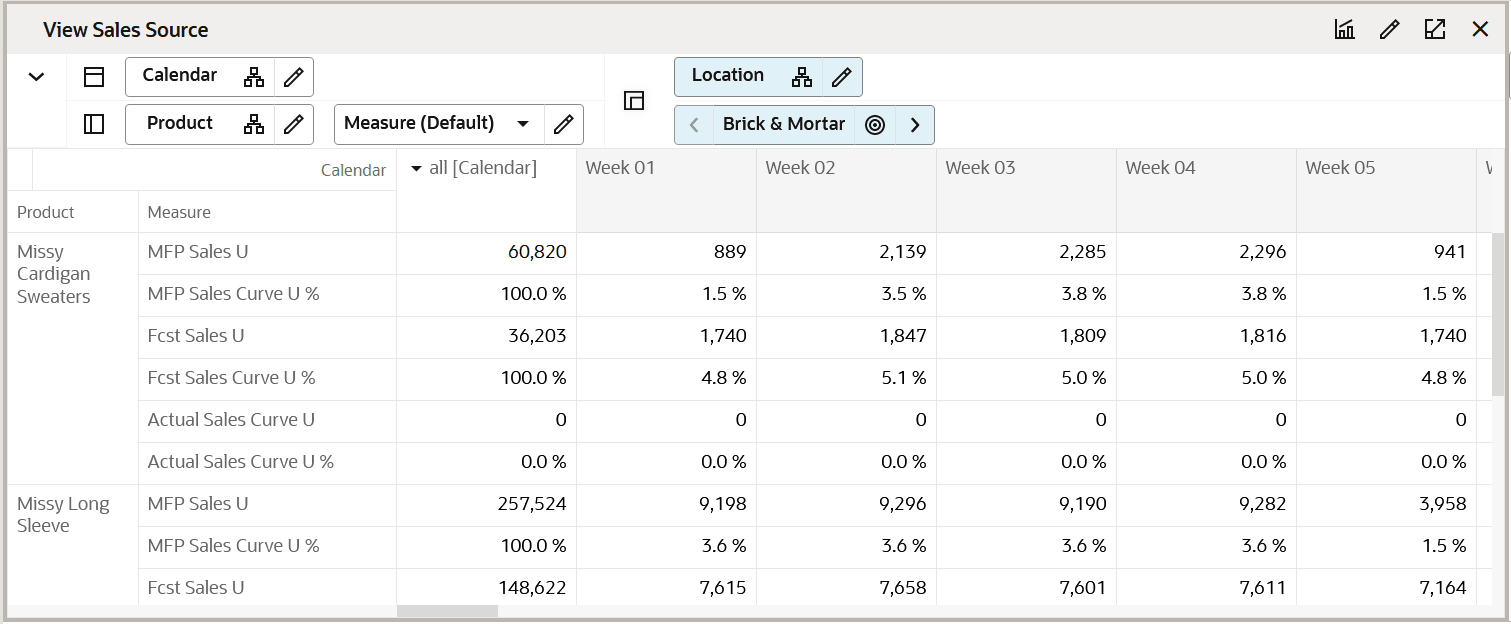Open the Calendar hierarchy tree icon

(253, 76)
